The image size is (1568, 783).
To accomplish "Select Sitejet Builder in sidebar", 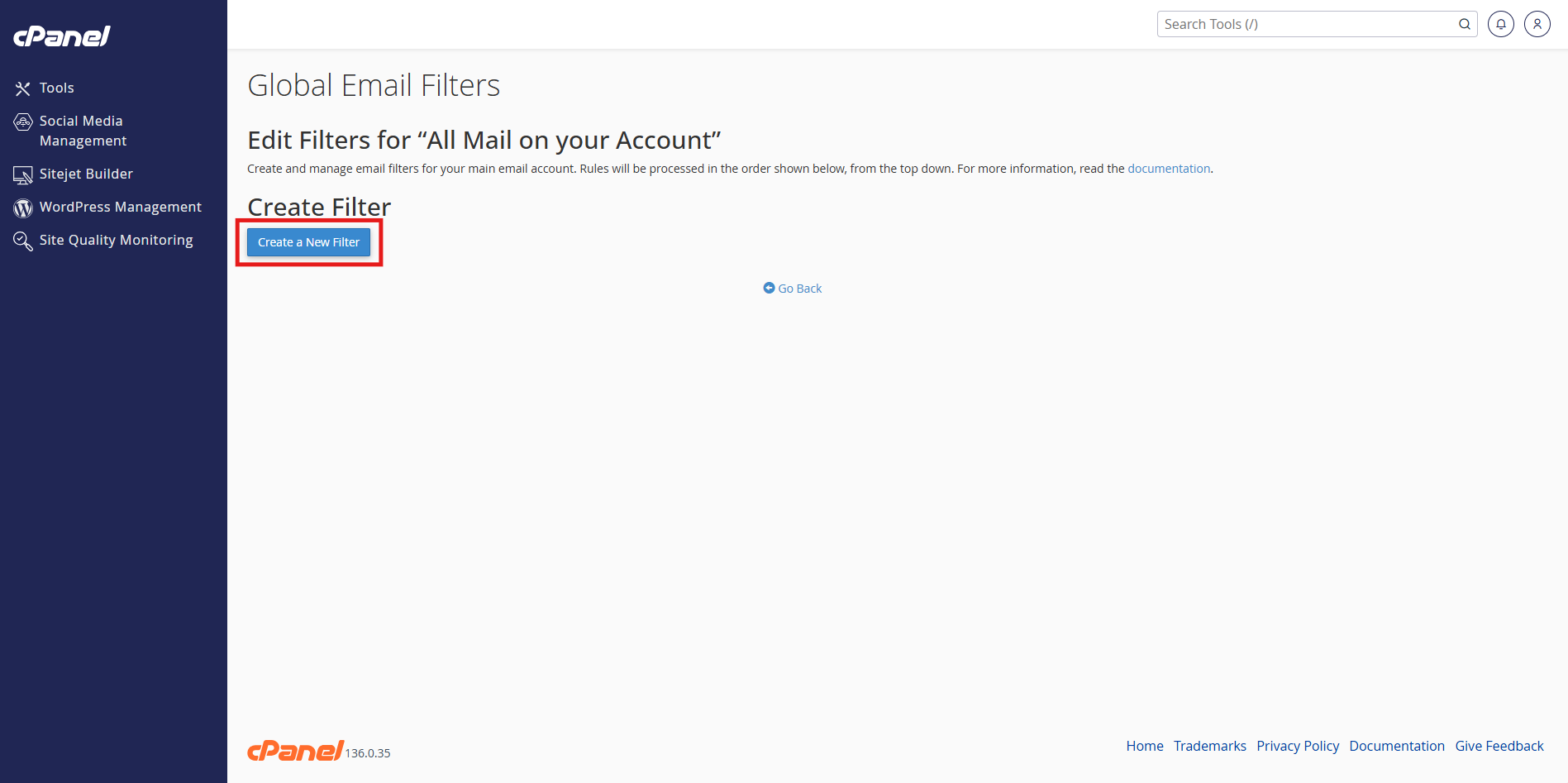I will (x=86, y=174).
